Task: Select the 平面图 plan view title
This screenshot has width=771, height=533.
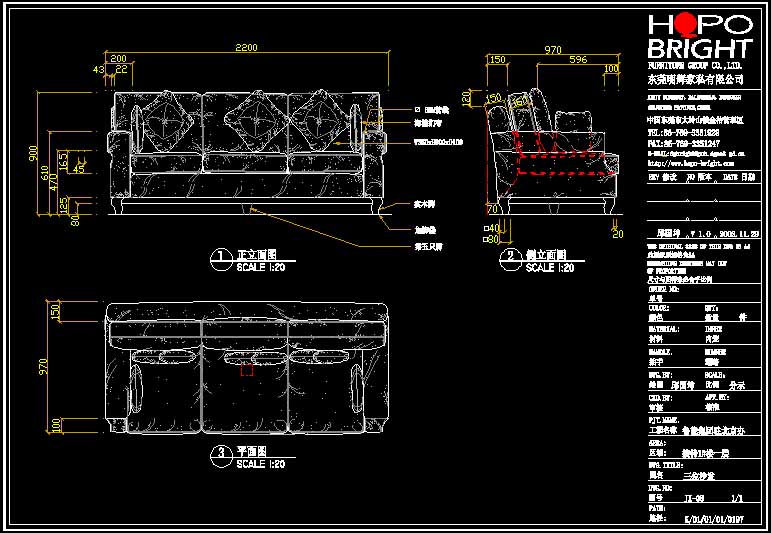Action: (252, 451)
